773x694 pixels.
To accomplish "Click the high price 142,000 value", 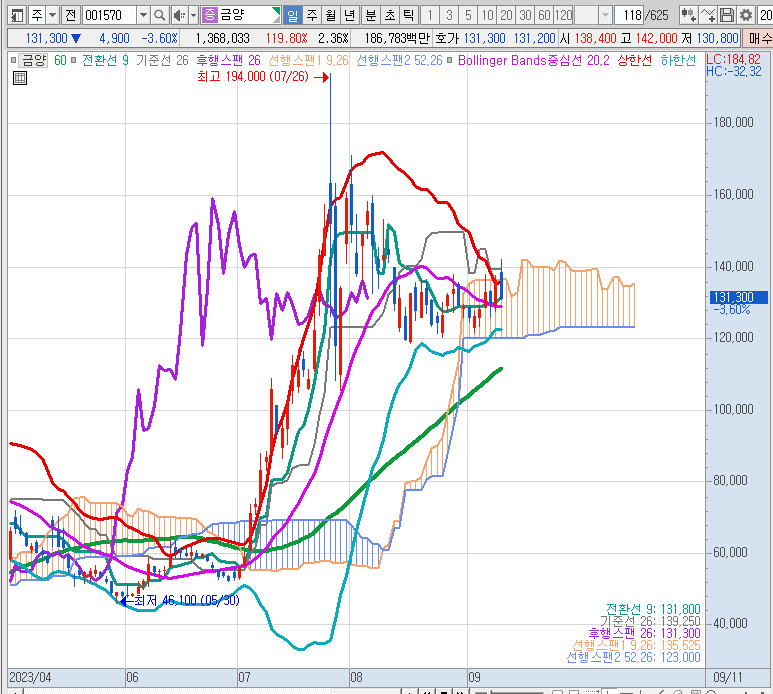I will [657, 38].
